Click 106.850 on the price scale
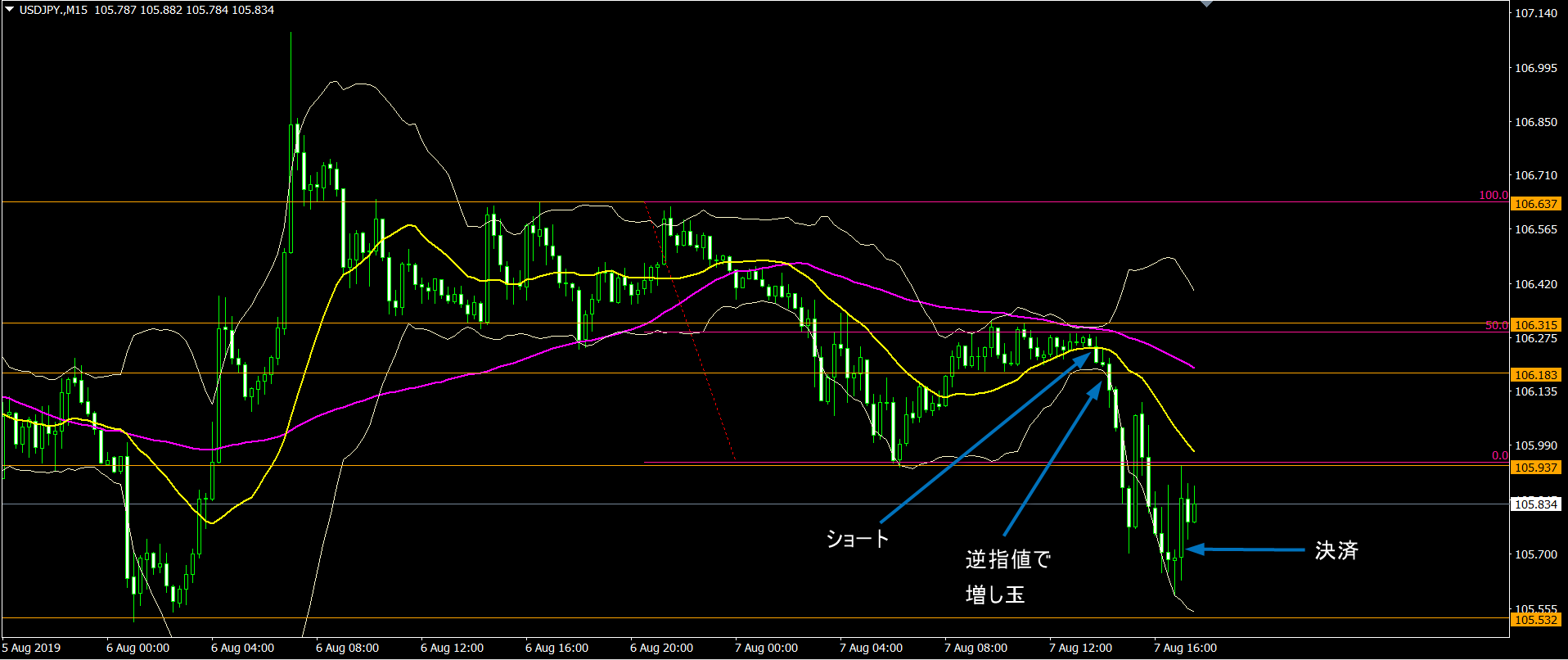Viewport: 1568px width, 660px height. [1536, 122]
